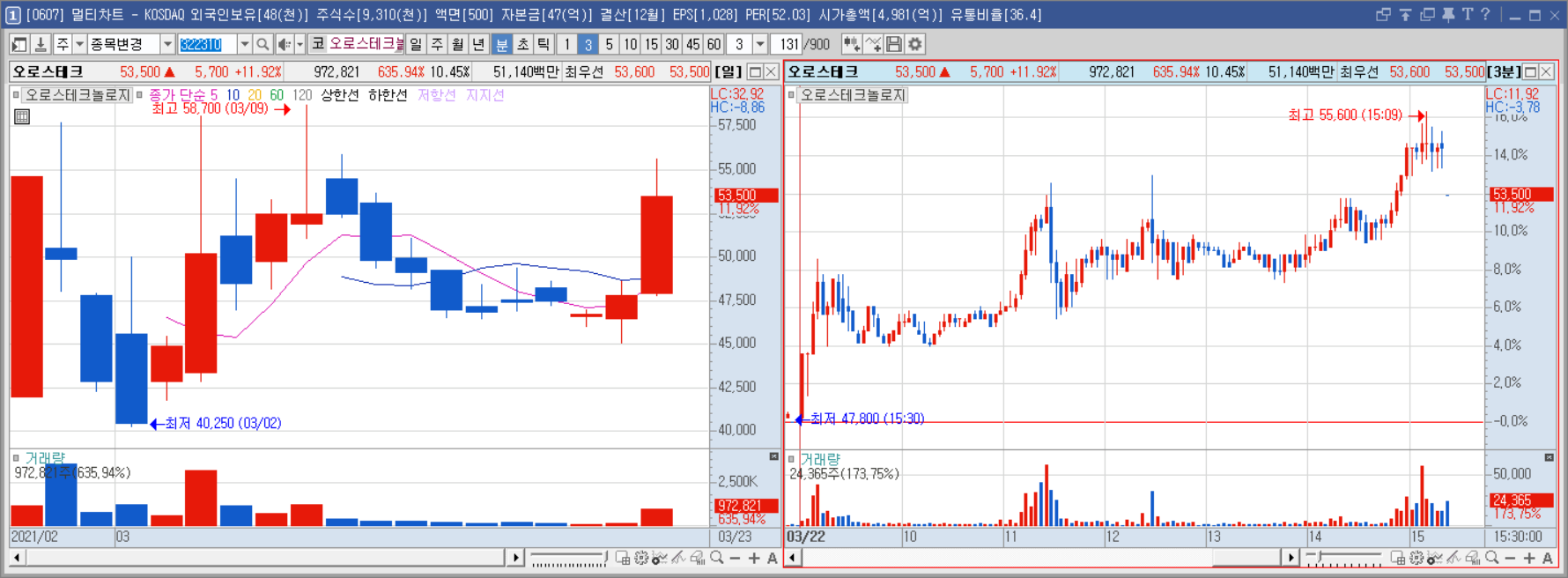
Task: Click the print icon below daily chart
Action: (698, 558)
